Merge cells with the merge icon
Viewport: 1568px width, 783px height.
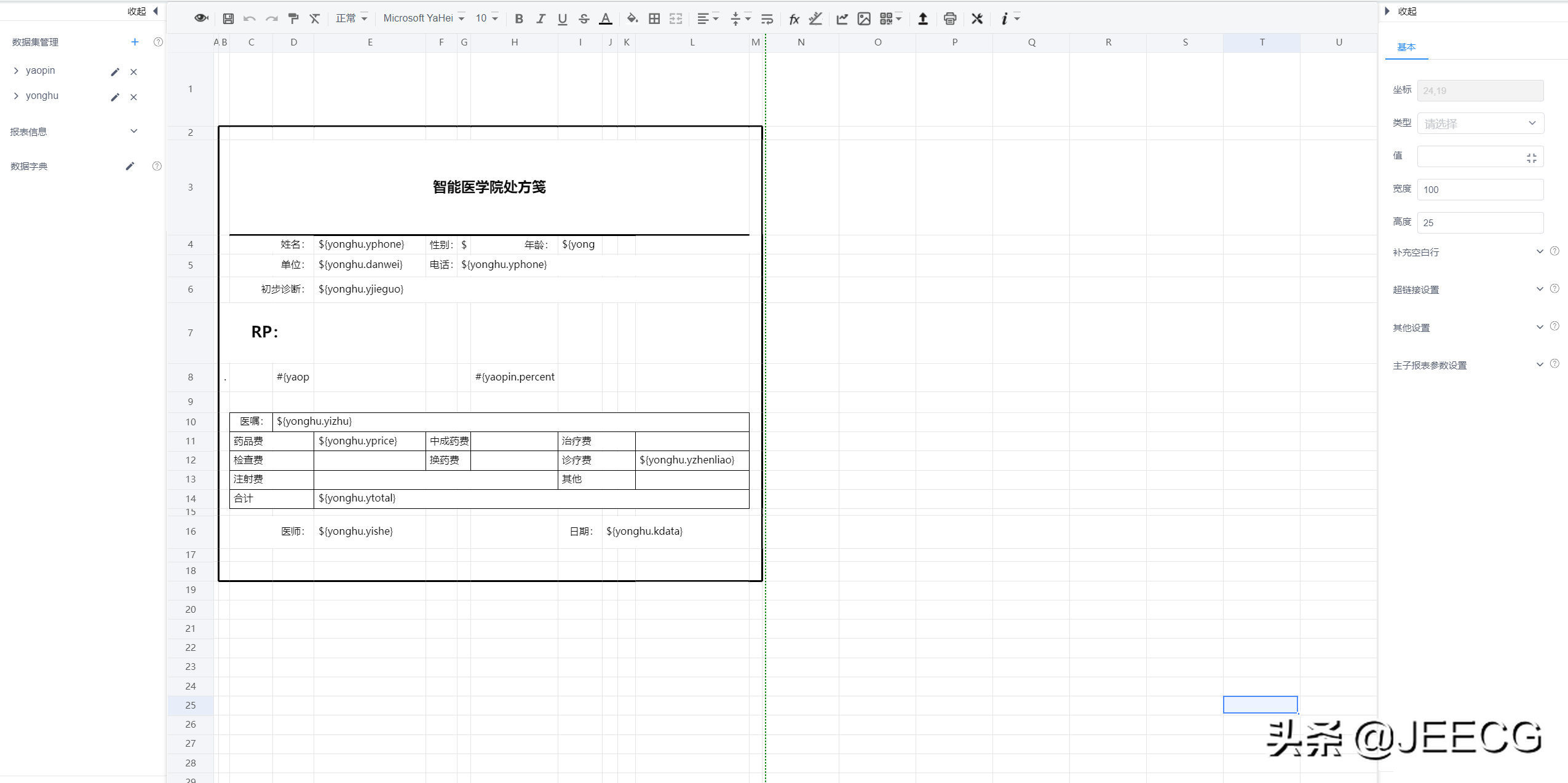(x=675, y=18)
